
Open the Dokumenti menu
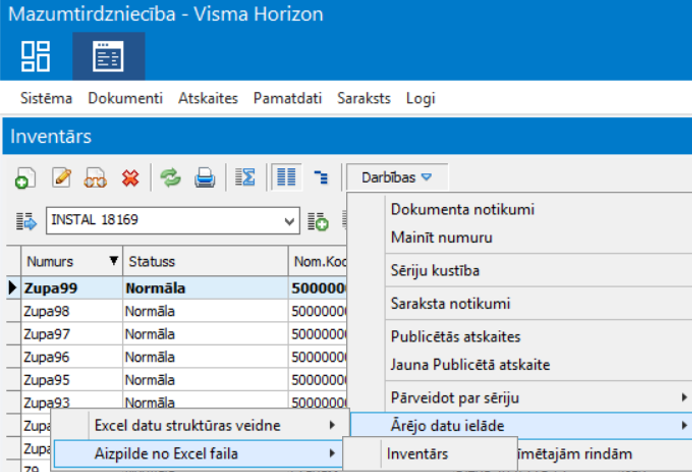(125, 98)
